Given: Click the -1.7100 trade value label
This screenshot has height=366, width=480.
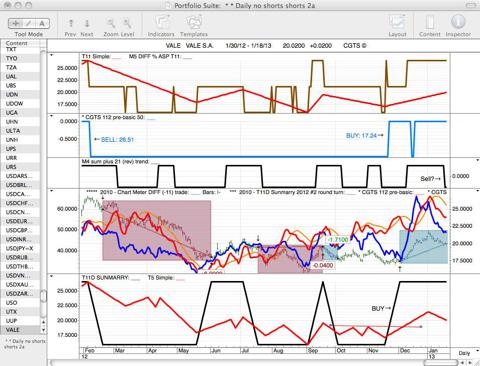Looking at the screenshot, I should 337,239.
